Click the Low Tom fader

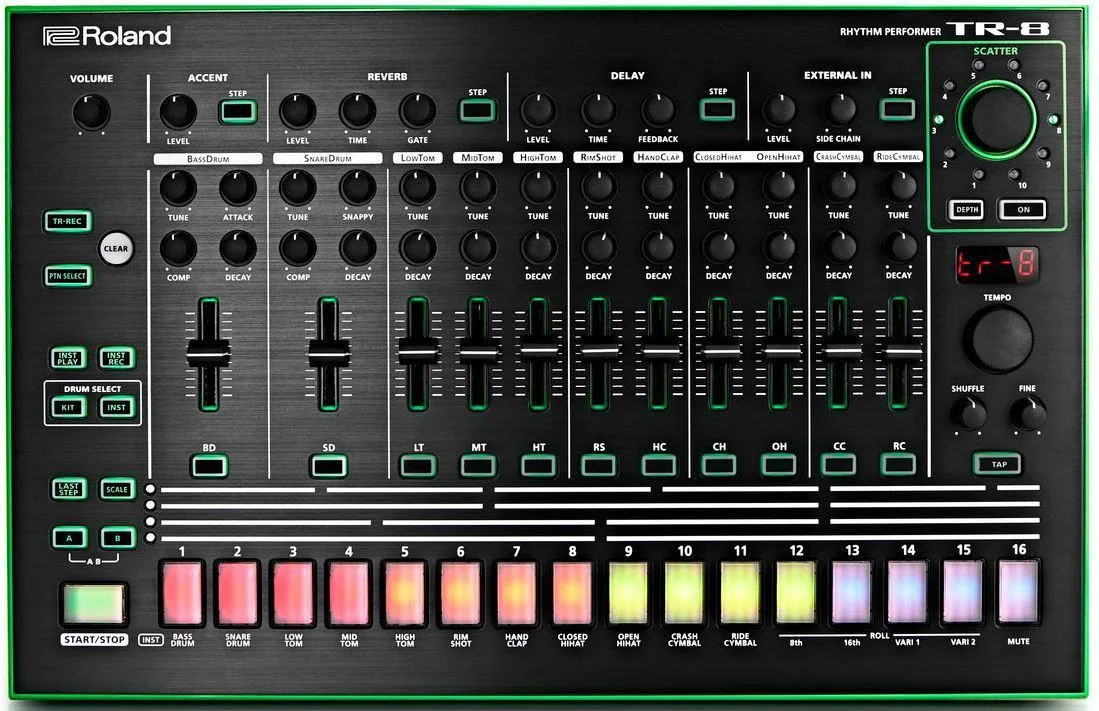coord(418,350)
